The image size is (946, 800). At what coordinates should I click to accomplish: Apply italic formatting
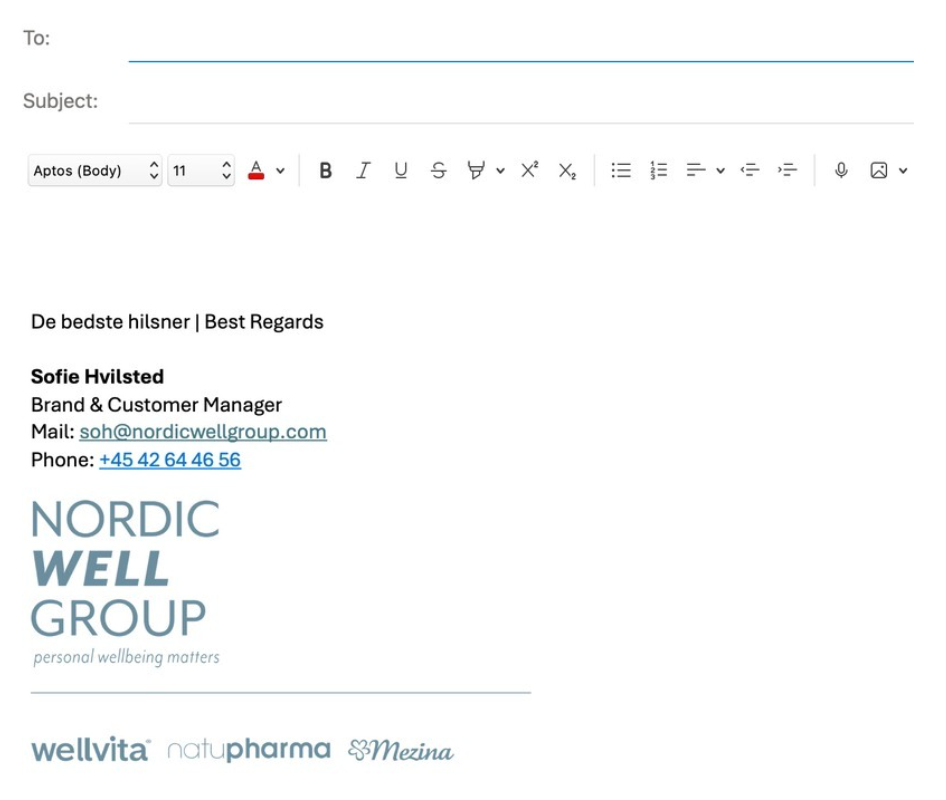click(362, 170)
